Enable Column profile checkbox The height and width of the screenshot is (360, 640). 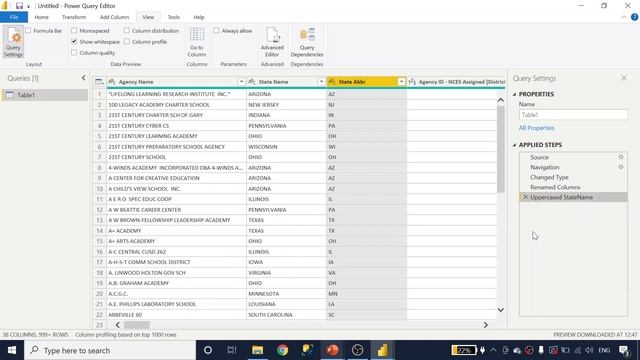point(127,42)
